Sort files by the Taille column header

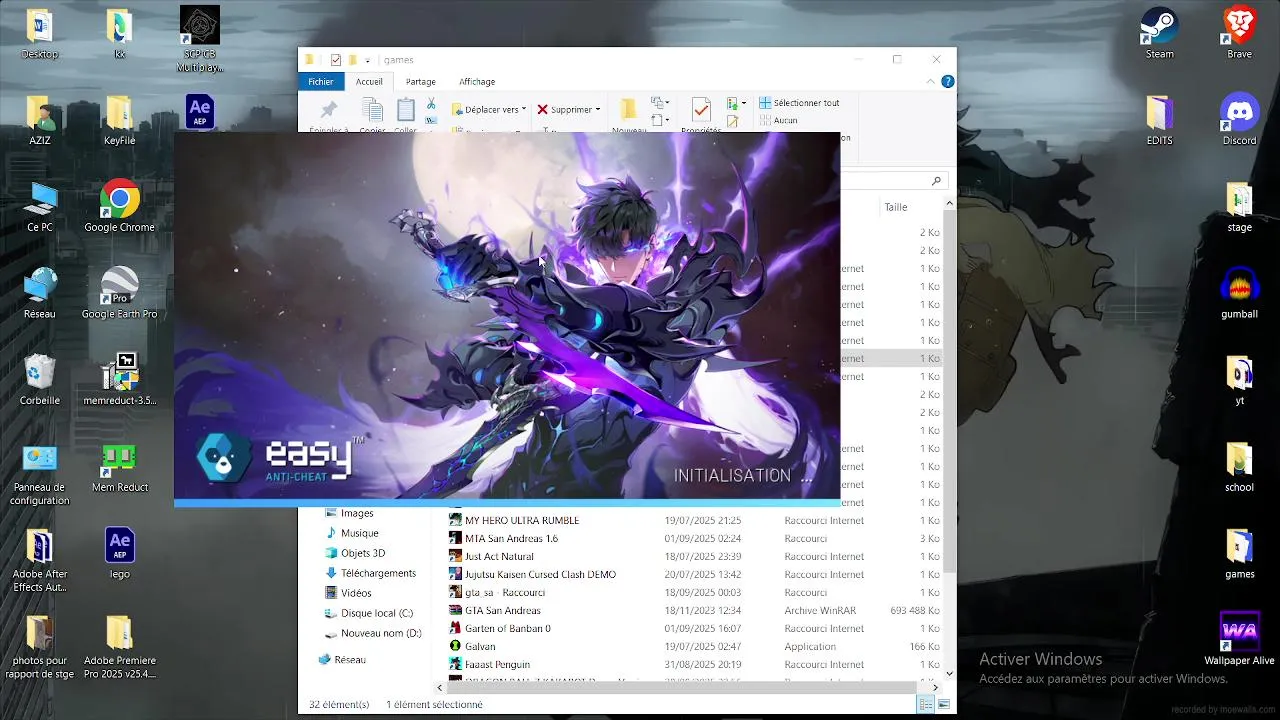tap(896, 207)
